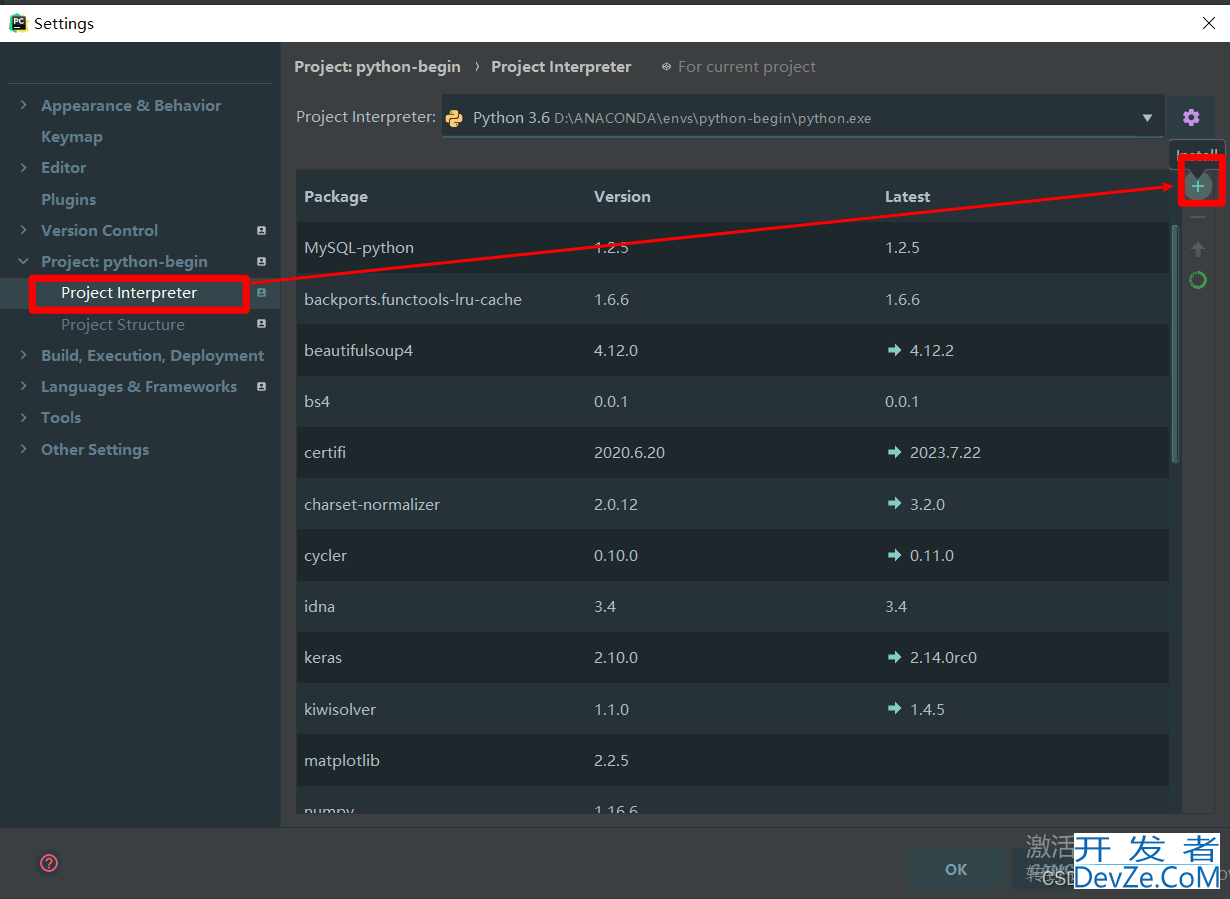The image size is (1230, 899).
Task: Select the MySQL-python package row
Action: coord(732,248)
